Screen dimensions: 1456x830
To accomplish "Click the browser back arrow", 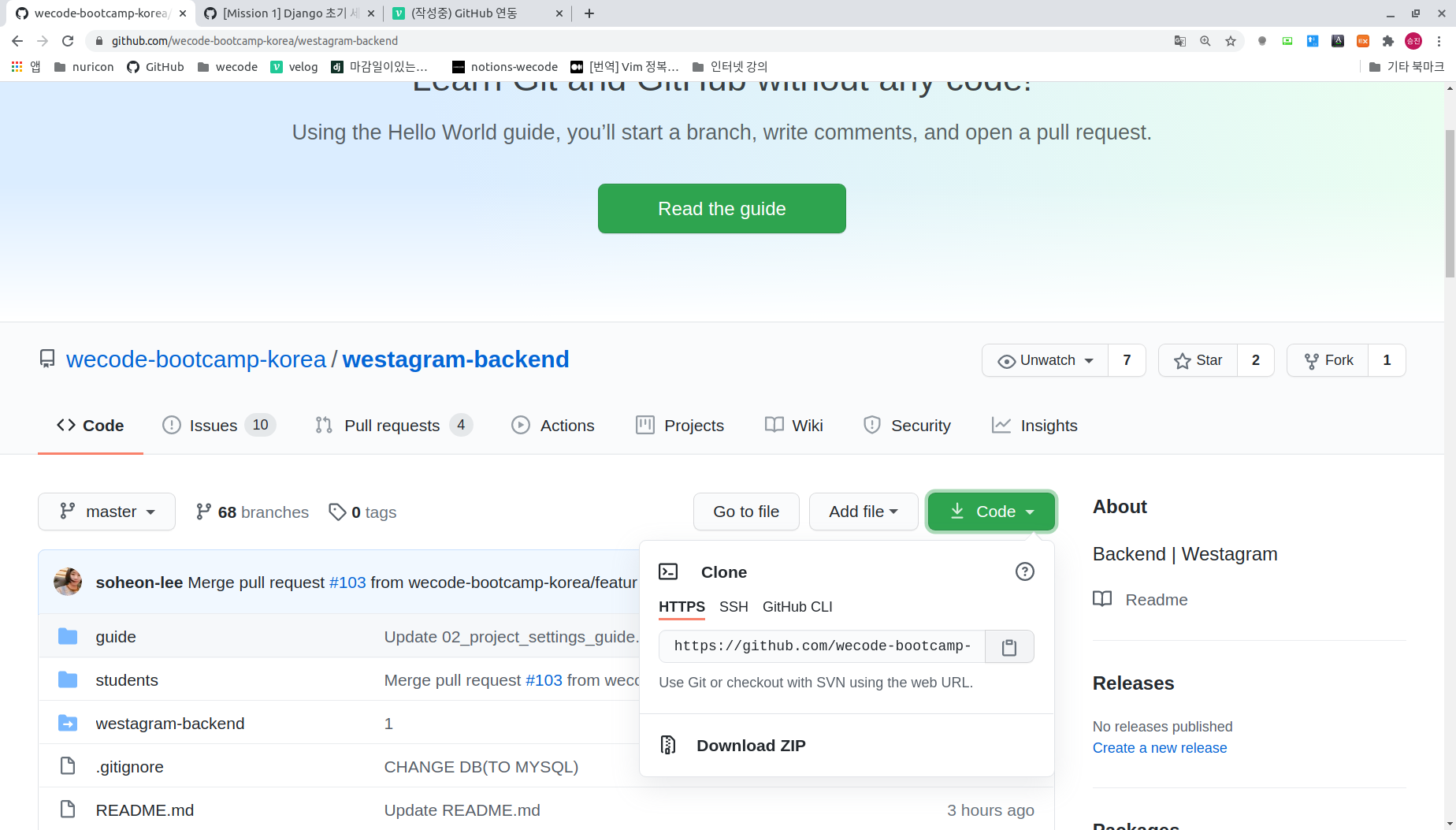I will click(x=17, y=41).
